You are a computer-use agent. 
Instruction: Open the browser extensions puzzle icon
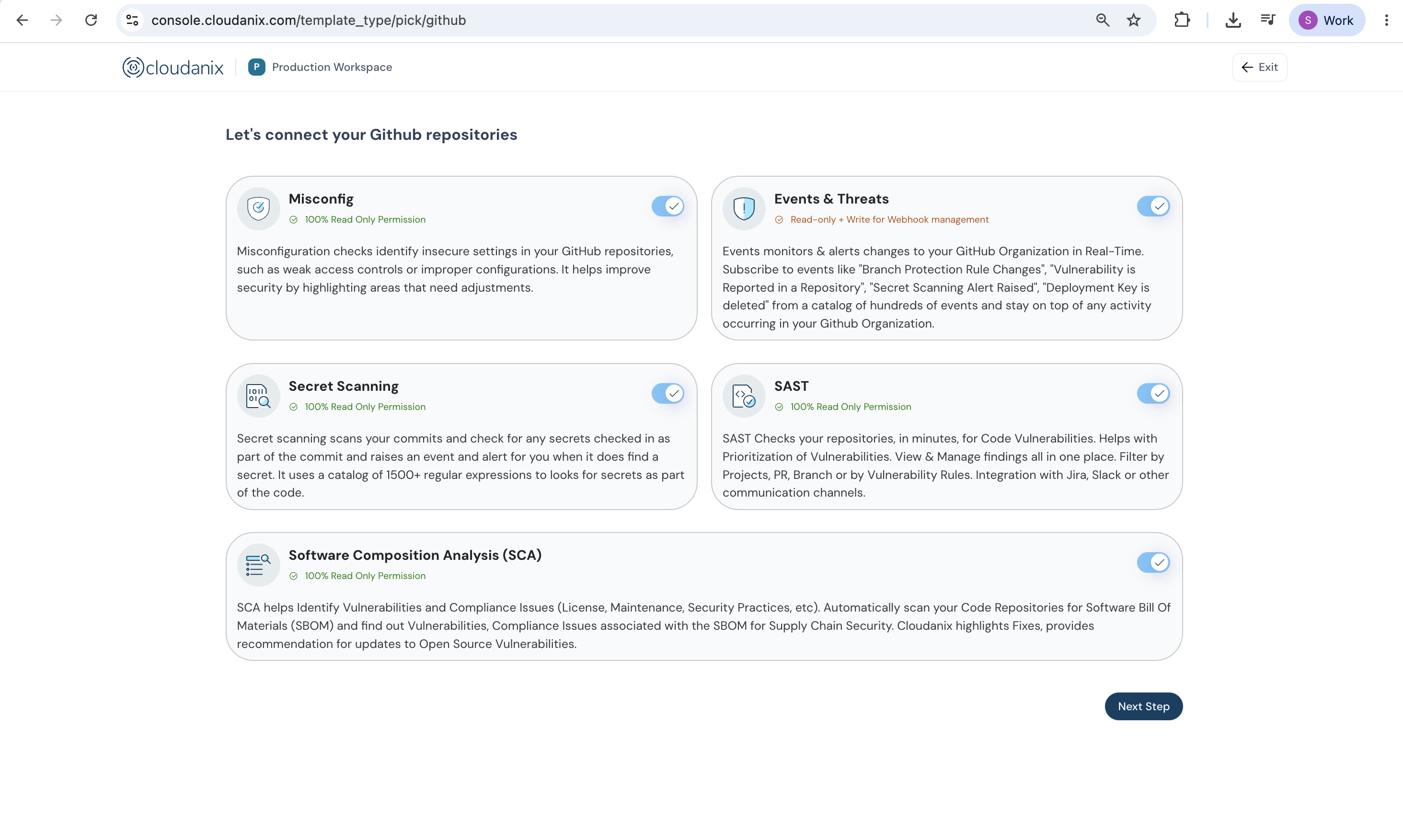pos(1182,21)
